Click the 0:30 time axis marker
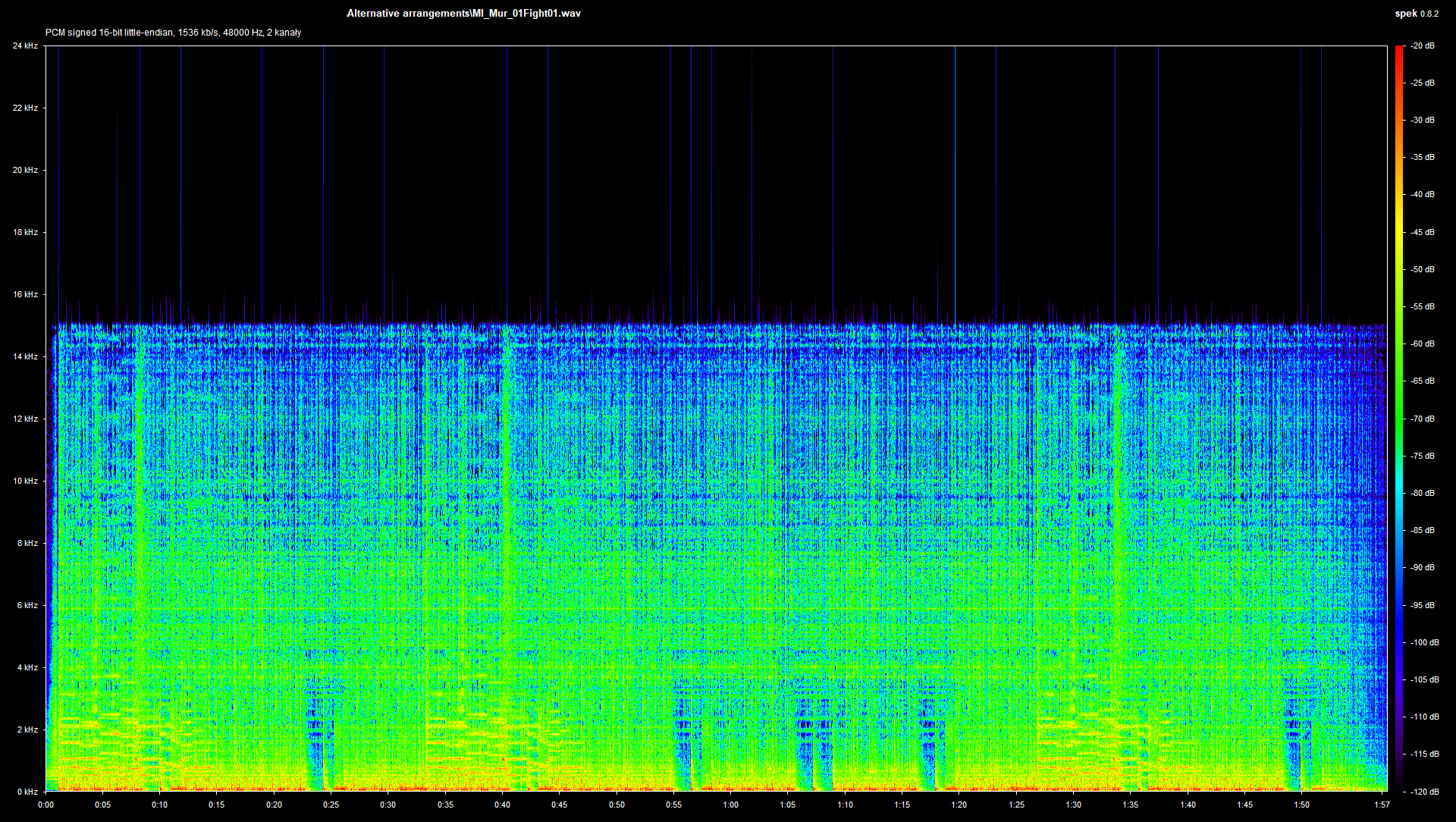1456x822 pixels. coord(388,805)
